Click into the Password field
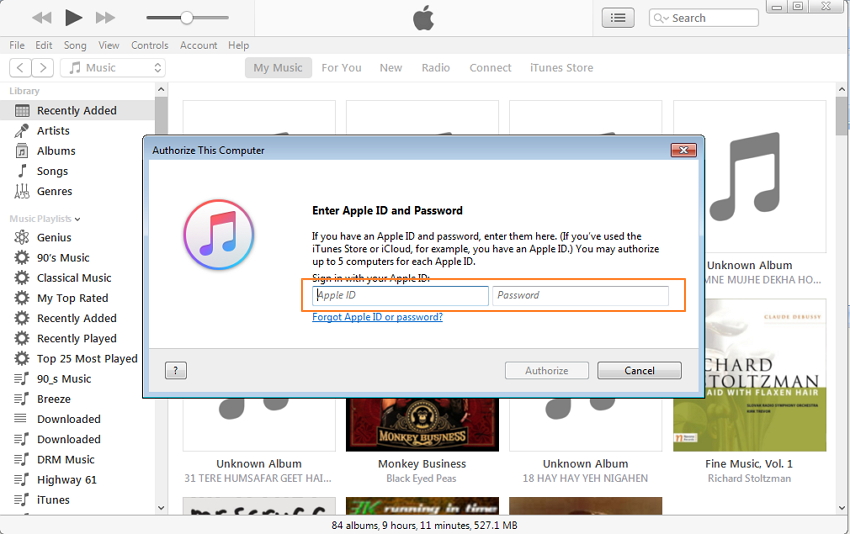 [580, 296]
